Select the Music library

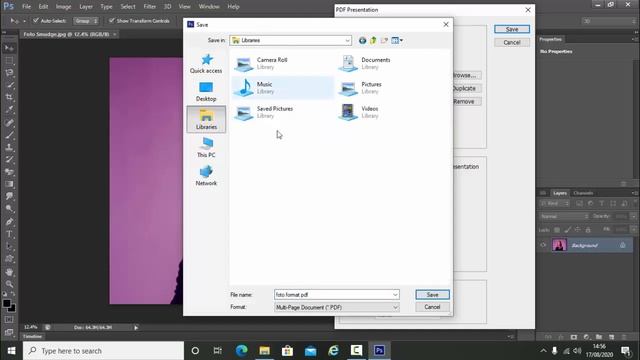282,88
